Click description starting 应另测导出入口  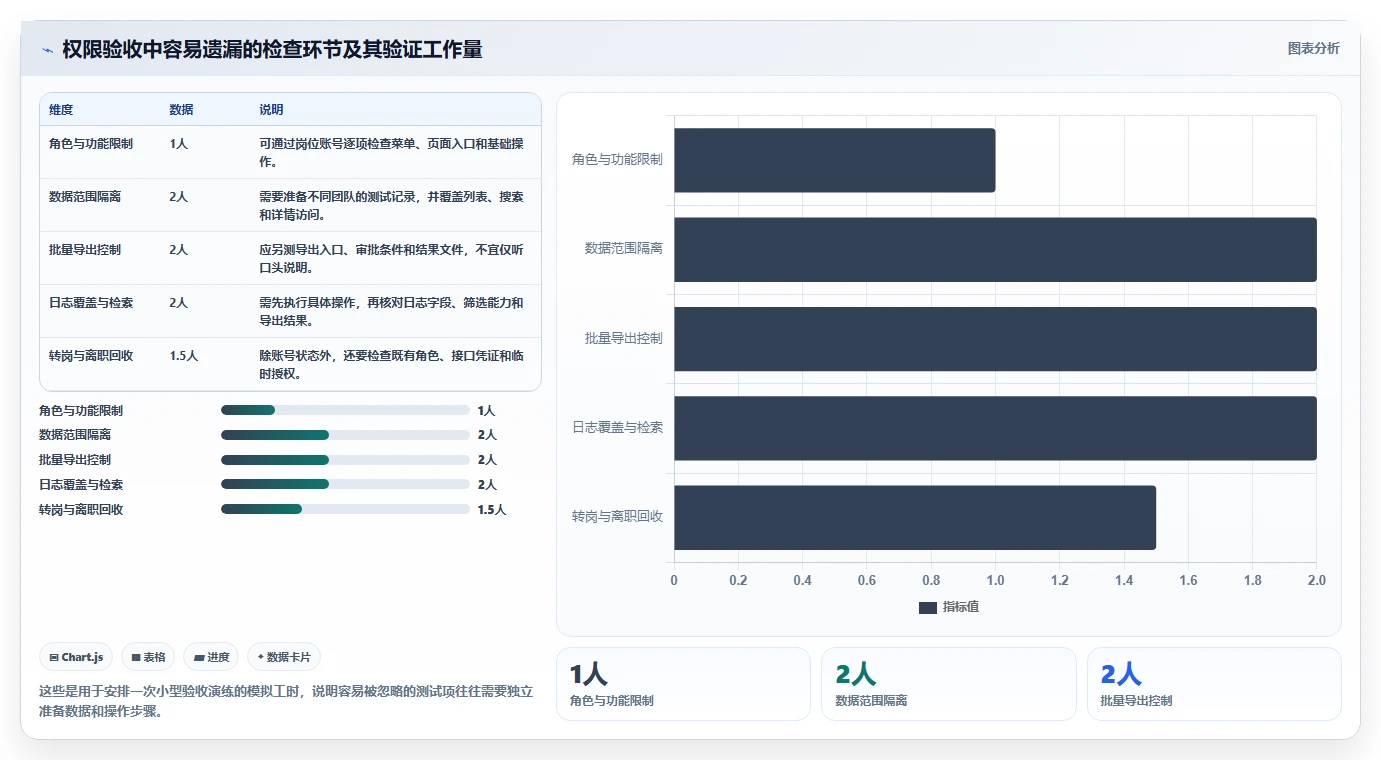(391, 258)
